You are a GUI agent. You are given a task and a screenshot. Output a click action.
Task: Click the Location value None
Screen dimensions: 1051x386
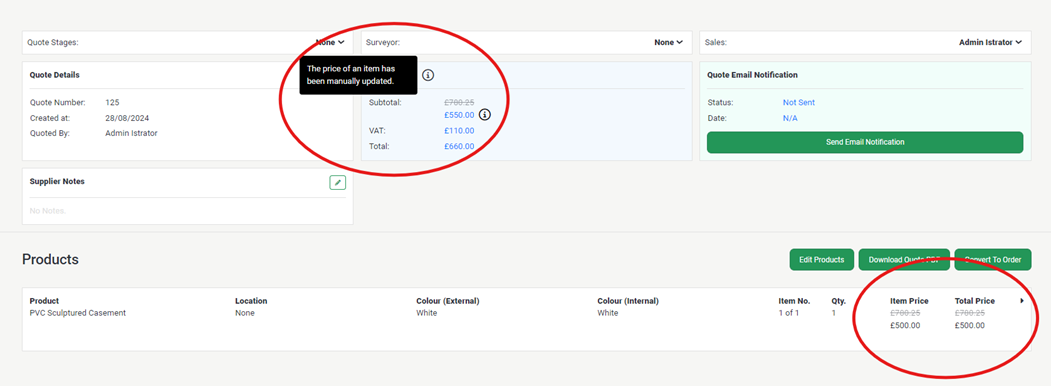coord(245,313)
